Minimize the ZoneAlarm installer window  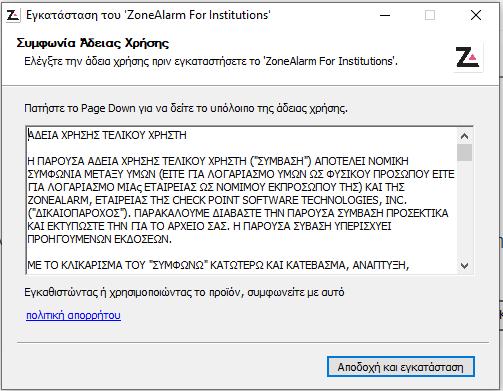[385, 15]
